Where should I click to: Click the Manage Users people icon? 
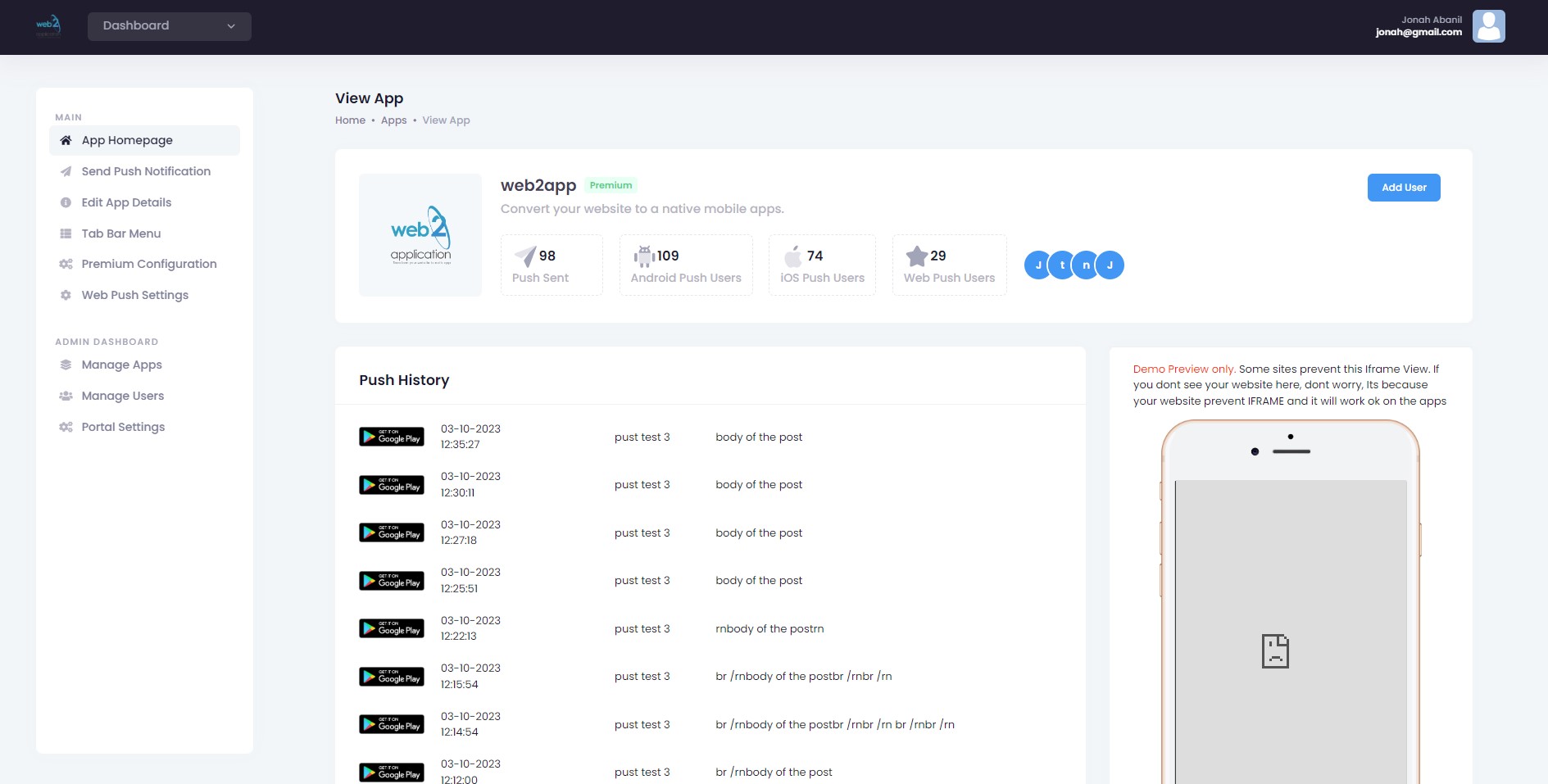(x=66, y=396)
